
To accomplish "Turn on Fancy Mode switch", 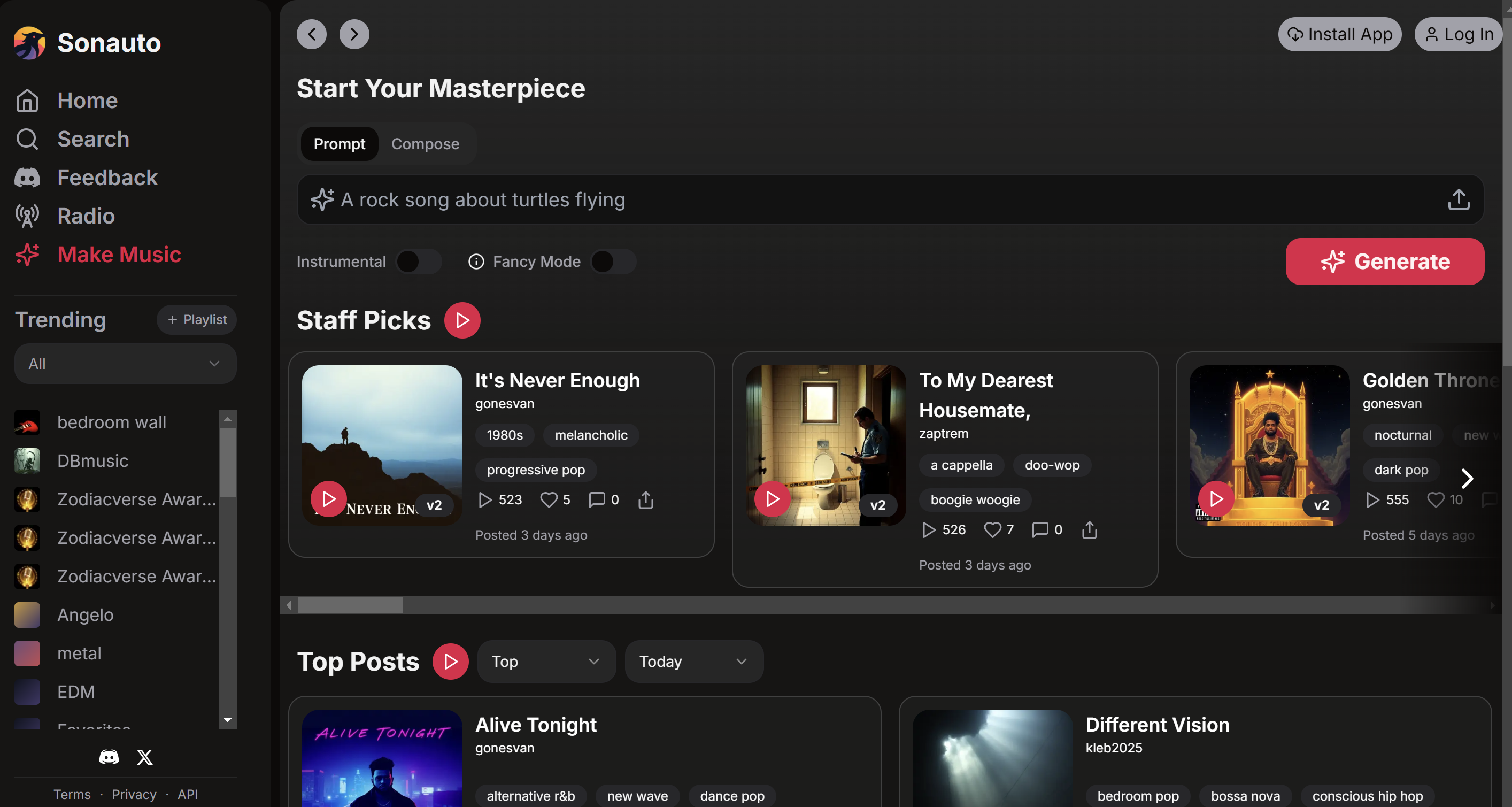I will pyautogui.click(x=613, y=262).
